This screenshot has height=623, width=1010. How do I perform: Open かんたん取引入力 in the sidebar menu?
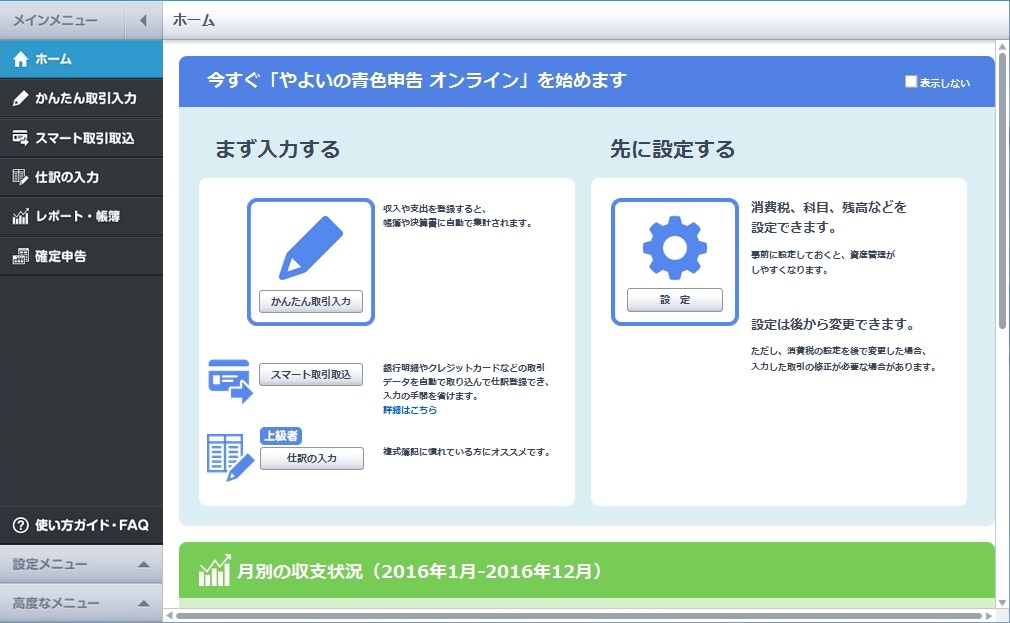coord(81,98)
